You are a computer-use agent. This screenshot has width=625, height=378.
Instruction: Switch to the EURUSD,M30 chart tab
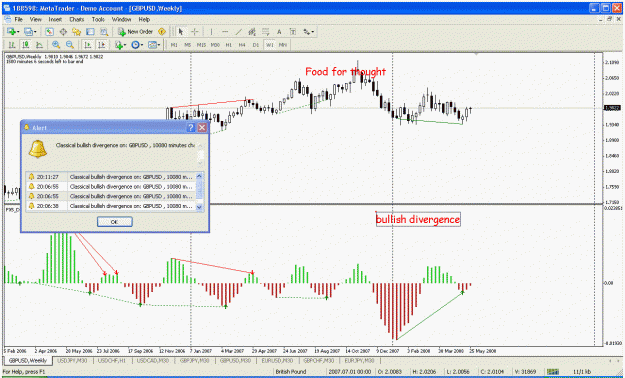coord(277,360)
